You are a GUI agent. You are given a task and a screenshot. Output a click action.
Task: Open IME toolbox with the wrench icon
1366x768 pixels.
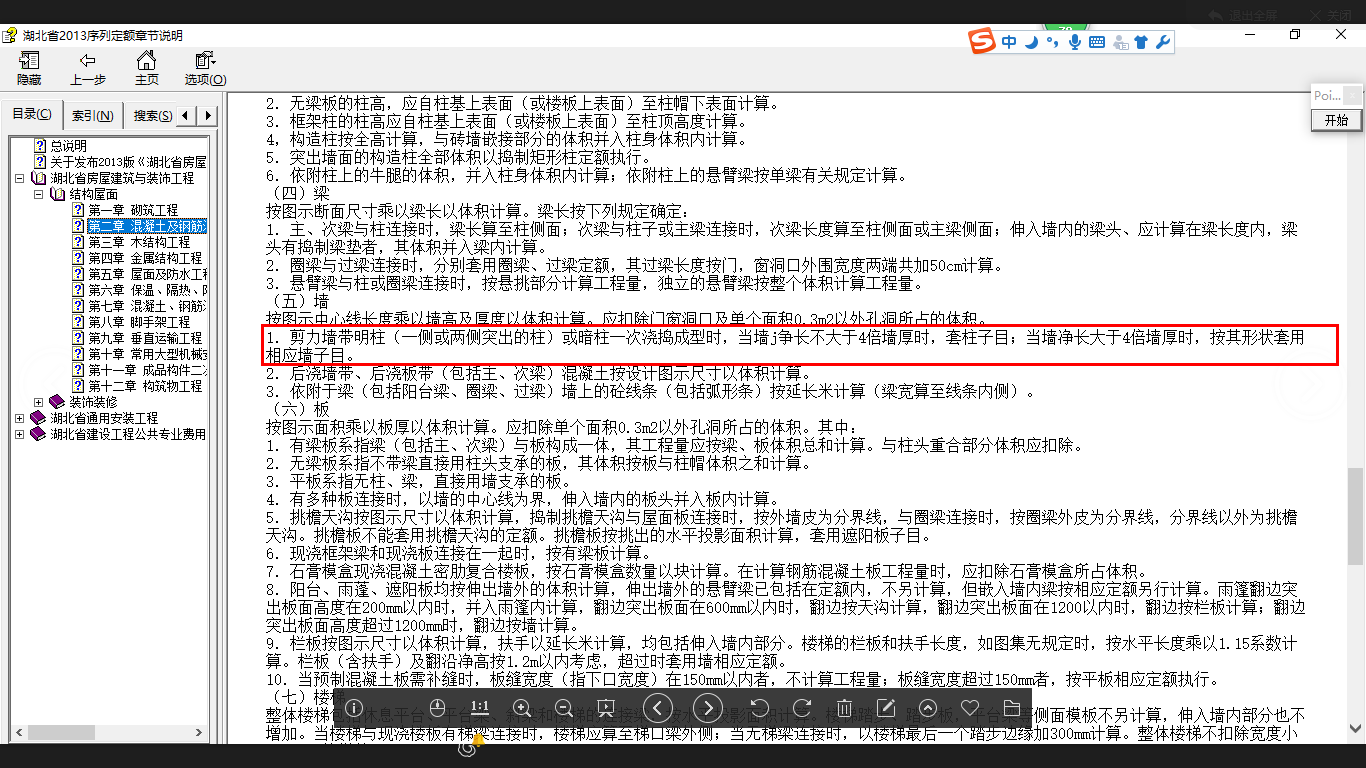point(1162,42)
